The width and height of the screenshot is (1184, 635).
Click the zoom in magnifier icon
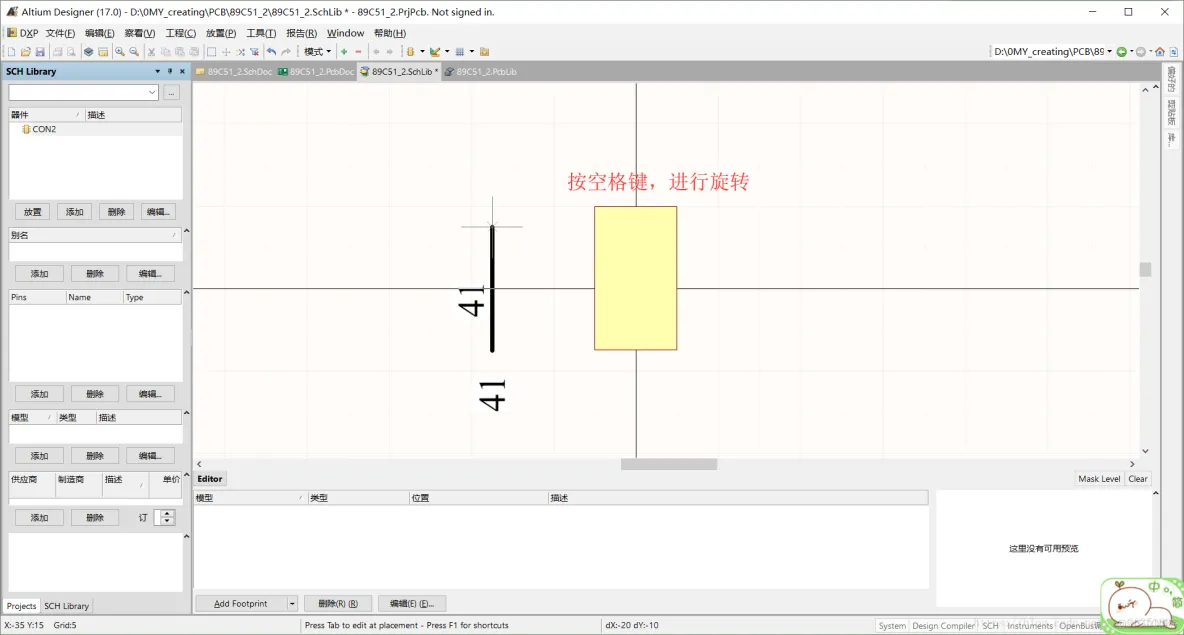point(120,52)
